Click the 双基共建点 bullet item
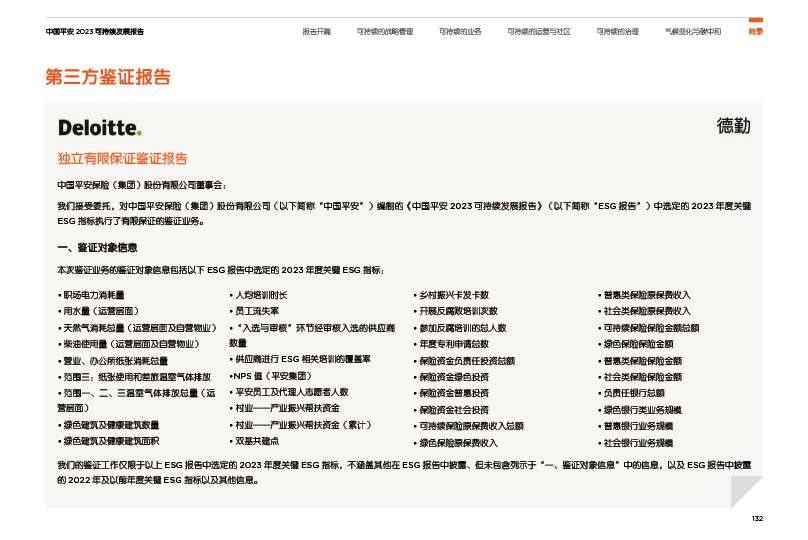 254,441
